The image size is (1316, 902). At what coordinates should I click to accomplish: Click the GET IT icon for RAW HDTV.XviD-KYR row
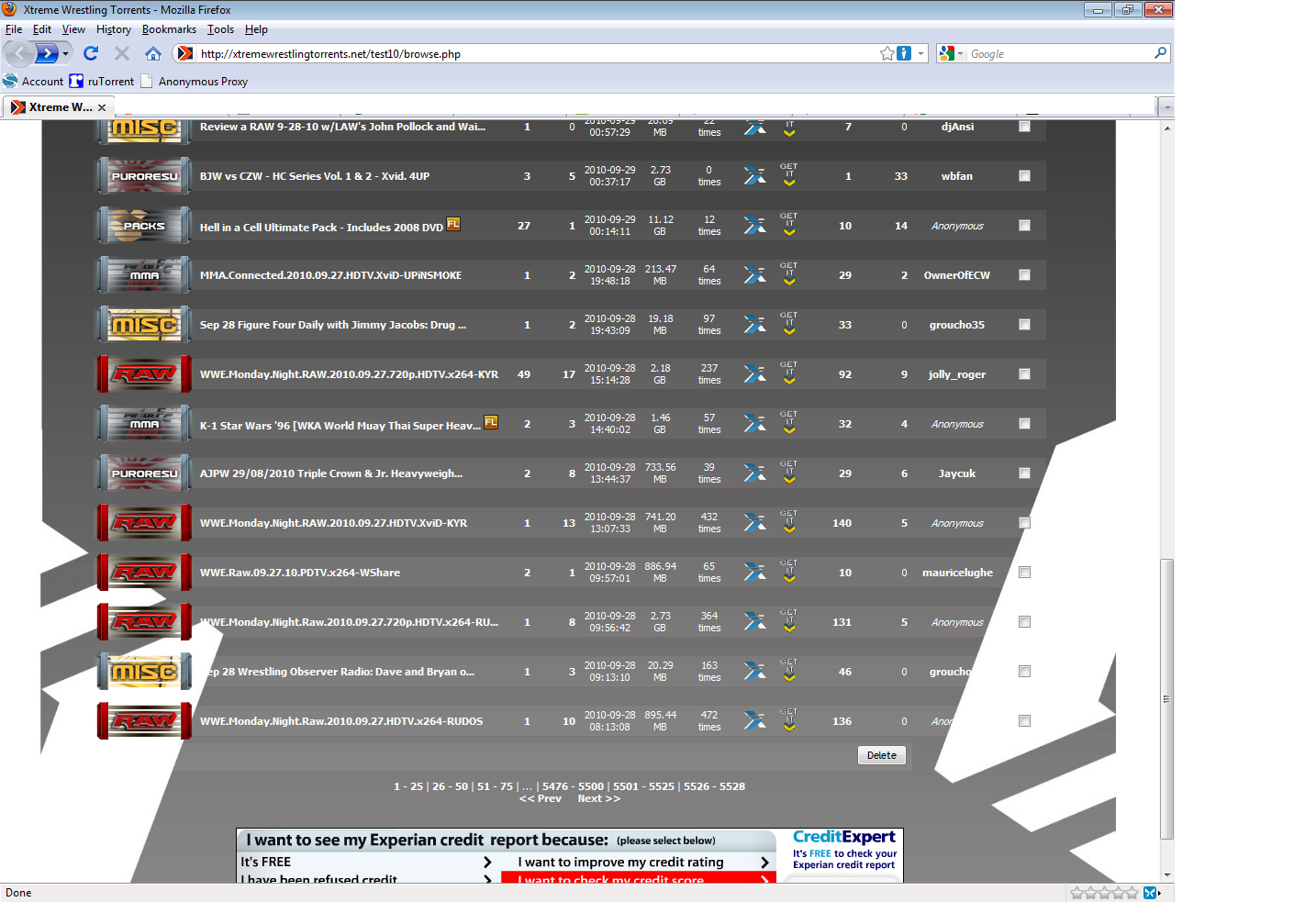coord(789,522)
